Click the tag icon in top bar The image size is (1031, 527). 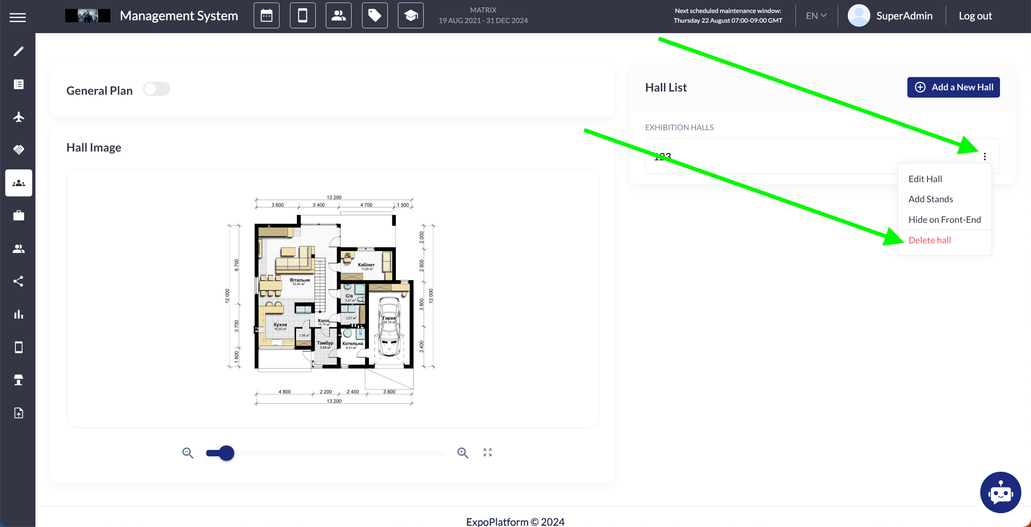click(x=375, y=16)
